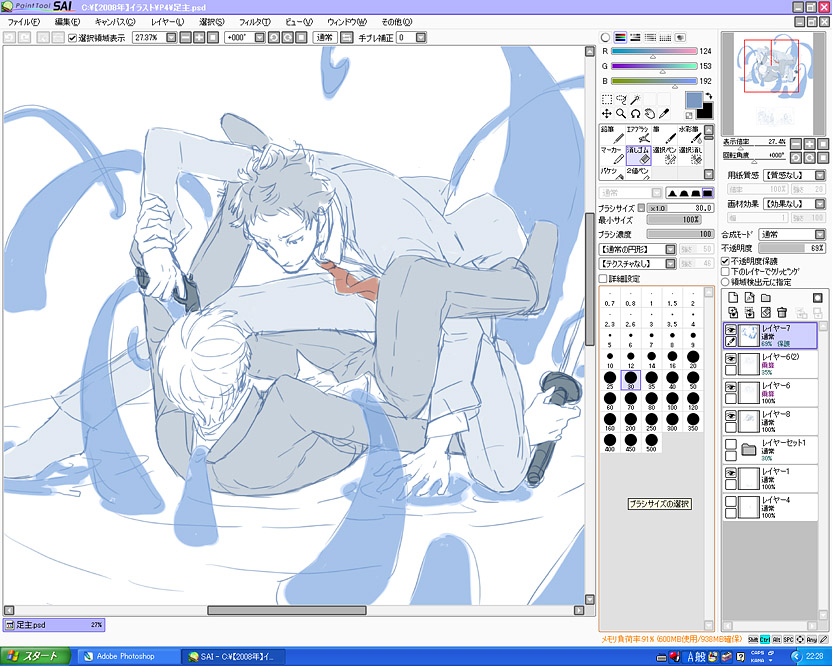Open the zoom percentage 27.37% dropdown
The width and height of the screenshot is (832, 666).
[171, 38]
